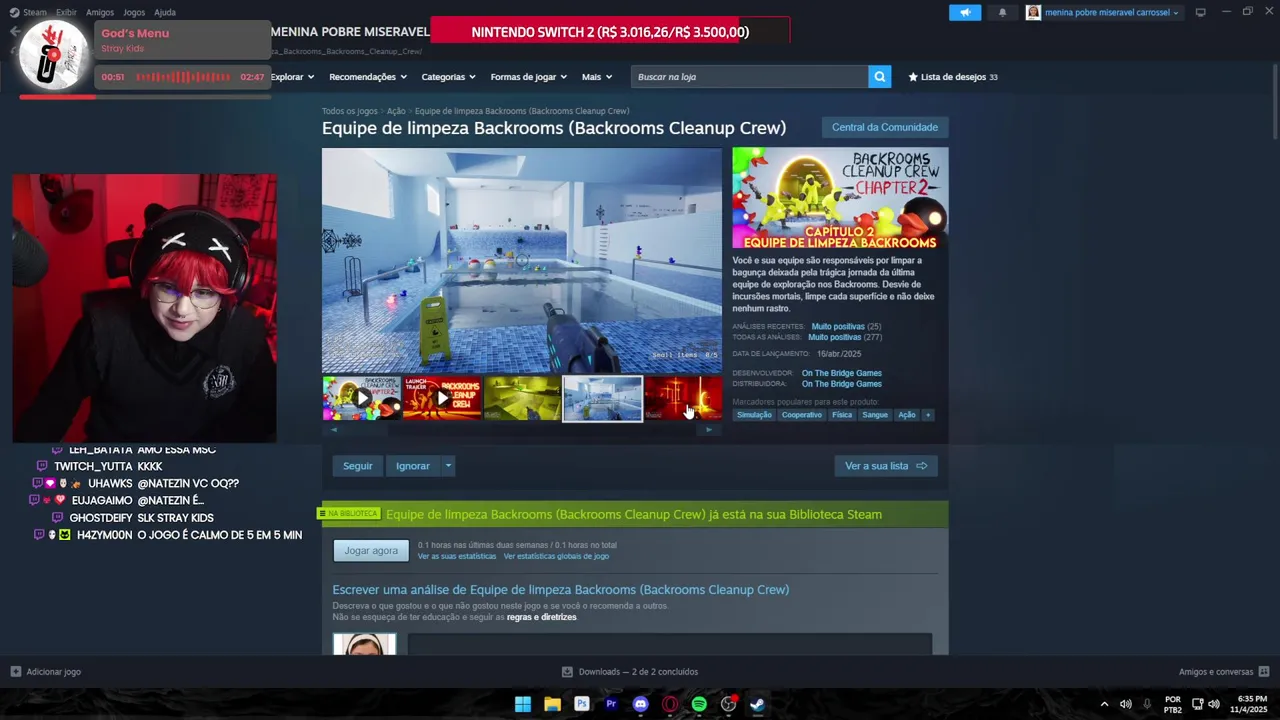The image size is (1280, 720).
Task: Play the Launch Trailer thumbnail
Action: 442,398
